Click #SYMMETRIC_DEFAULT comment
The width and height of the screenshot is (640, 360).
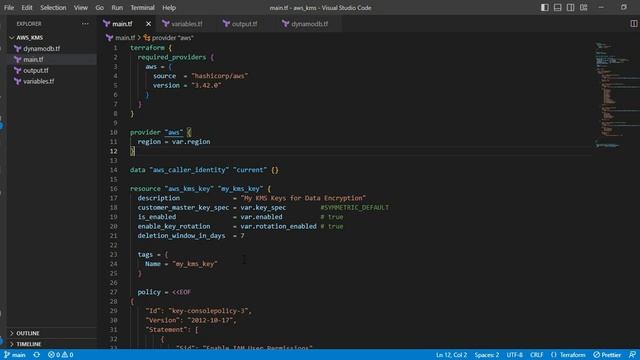pos(354,207)
